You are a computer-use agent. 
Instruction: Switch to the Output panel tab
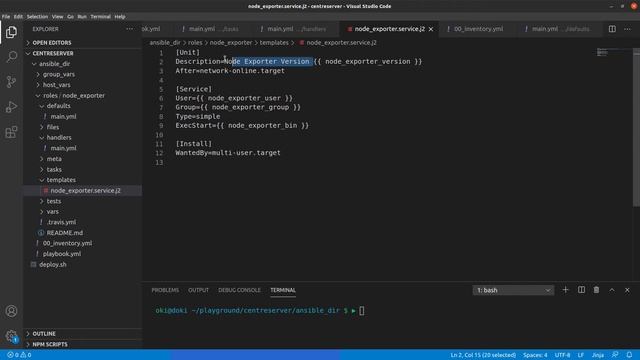click(x=198, y=290)
